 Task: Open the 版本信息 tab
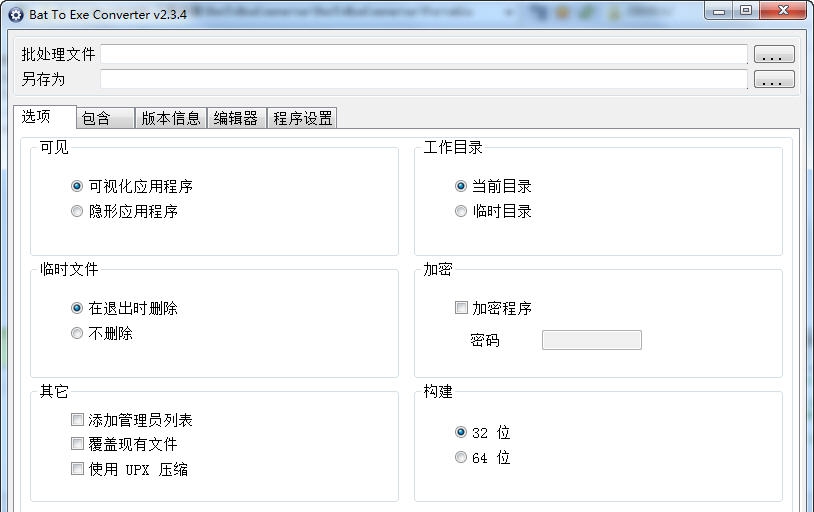click(x=171, y=118)
